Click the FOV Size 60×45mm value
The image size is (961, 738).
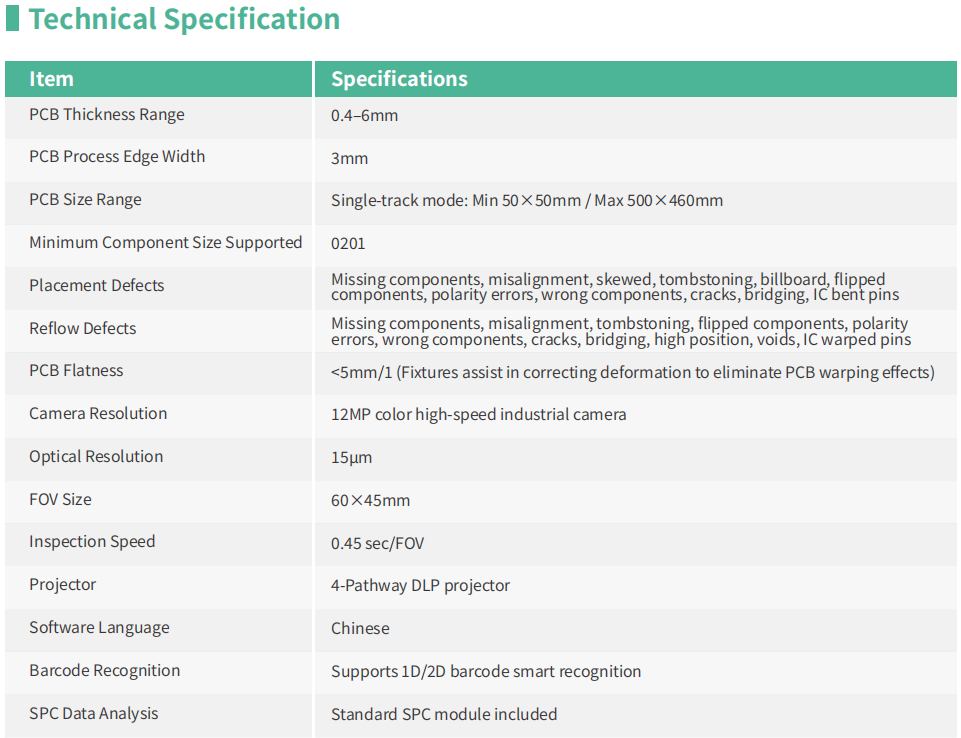tap(370, 500)
